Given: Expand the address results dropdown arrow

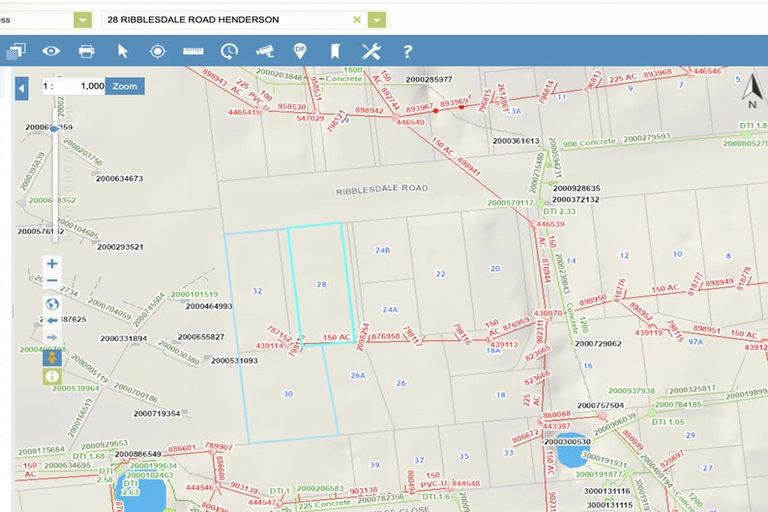Looking at the screenshot, I should [376, 20].
